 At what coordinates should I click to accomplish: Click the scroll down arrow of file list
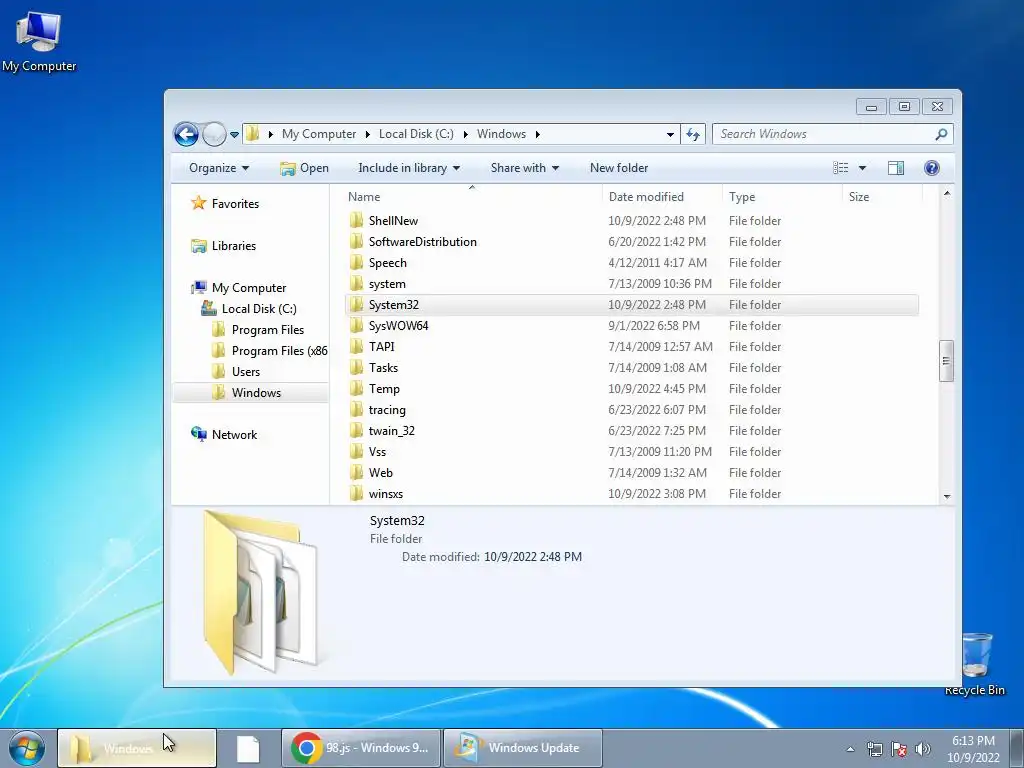946,497
